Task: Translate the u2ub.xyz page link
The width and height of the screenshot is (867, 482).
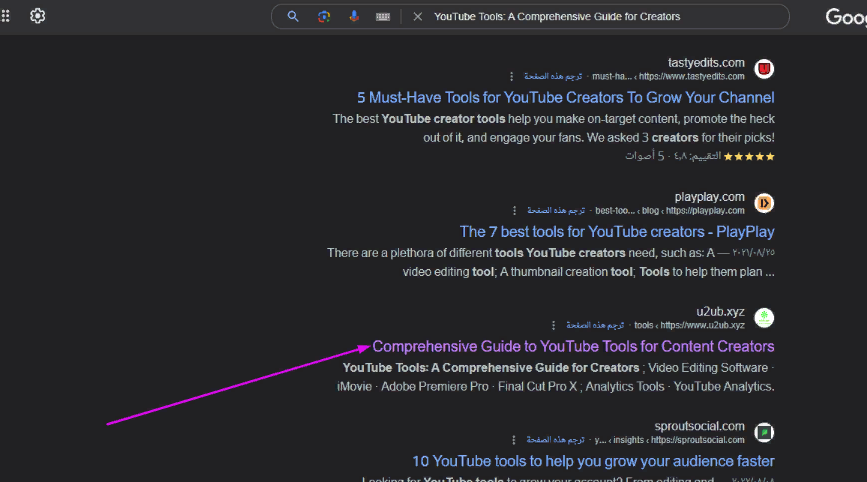Action: coord(595,325)
